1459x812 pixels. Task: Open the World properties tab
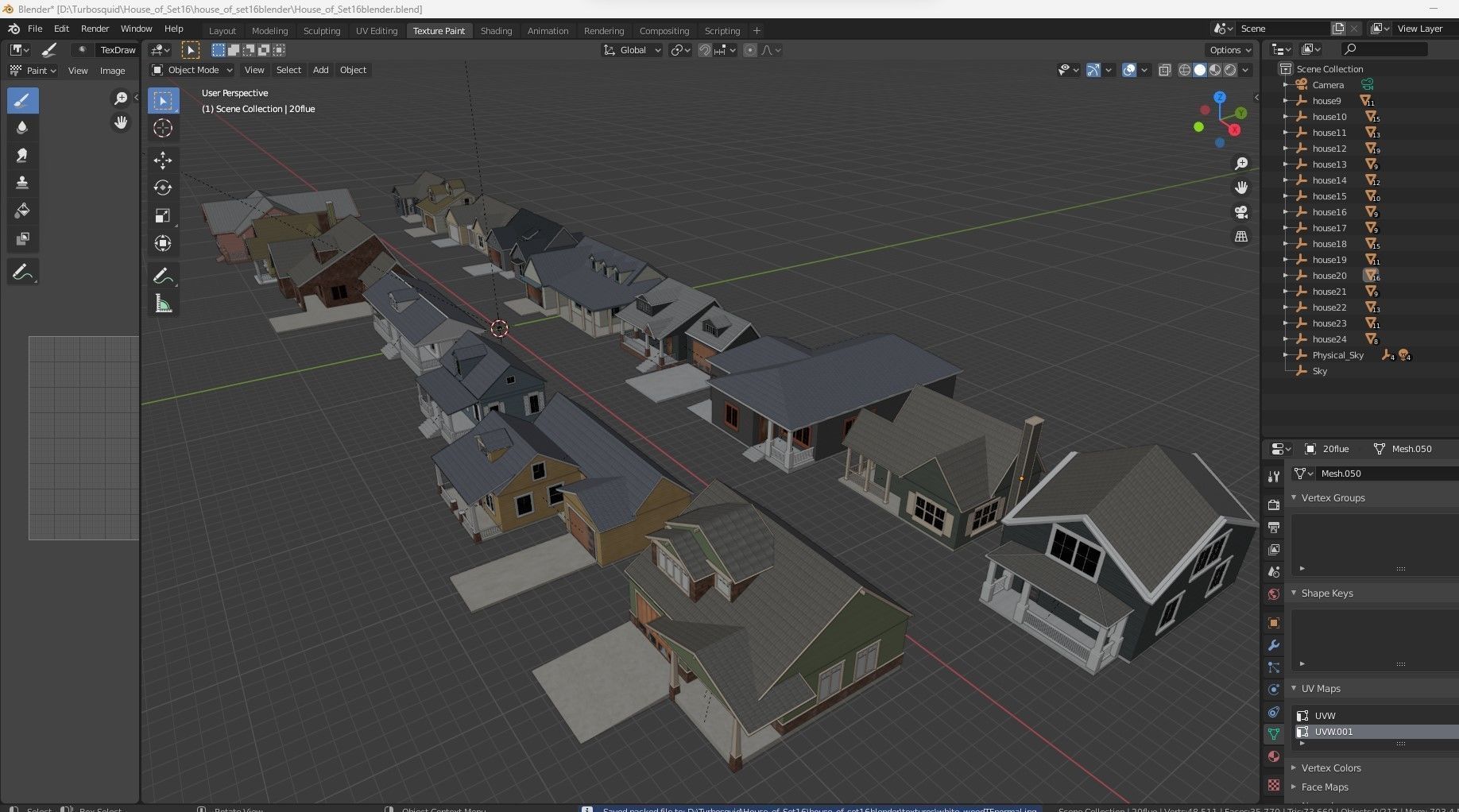[1274, 594]
